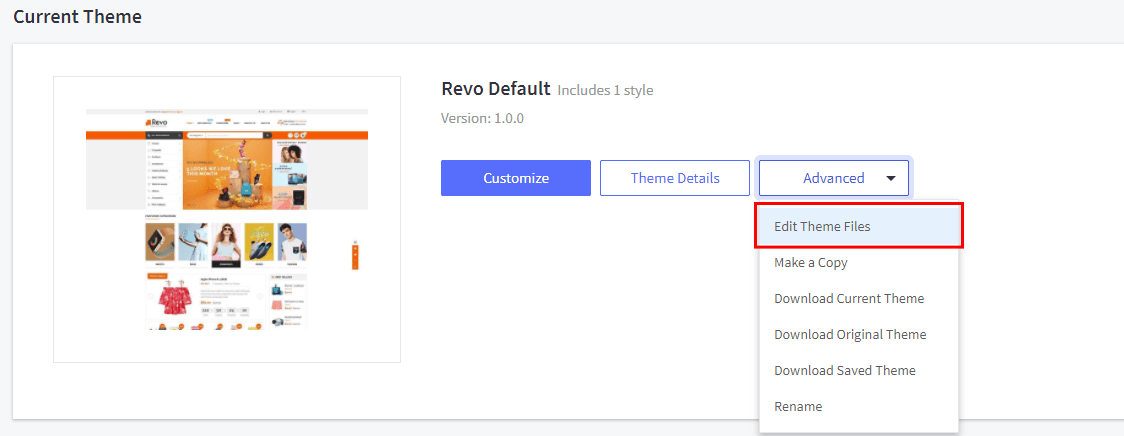Open the Advanced dropdown button

[x=833, y=178]
